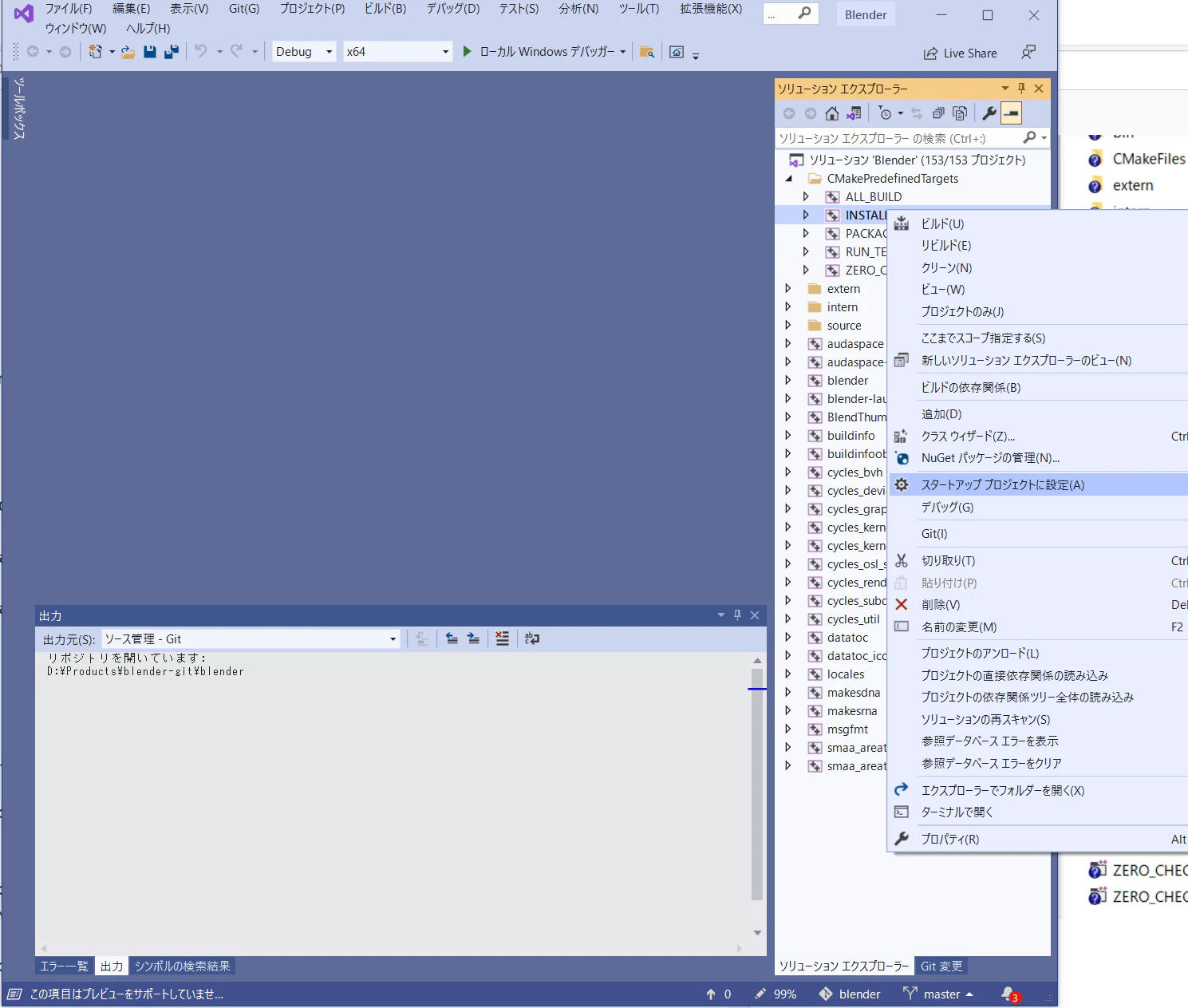Go to next message in 出力 toolbar
This screenshot has width=1188, height=1008.
click(x=473, y=638)
